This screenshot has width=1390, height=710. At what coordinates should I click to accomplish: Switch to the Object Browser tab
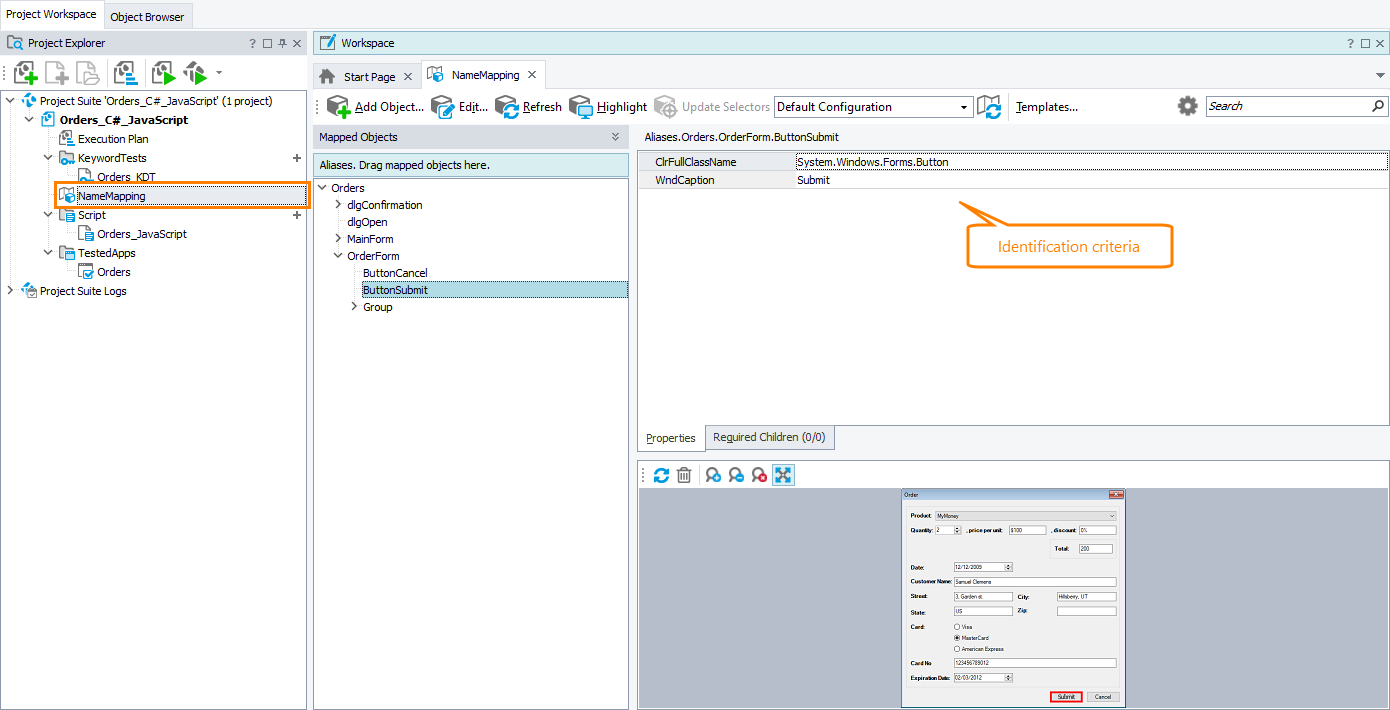(x=147, y=15)
